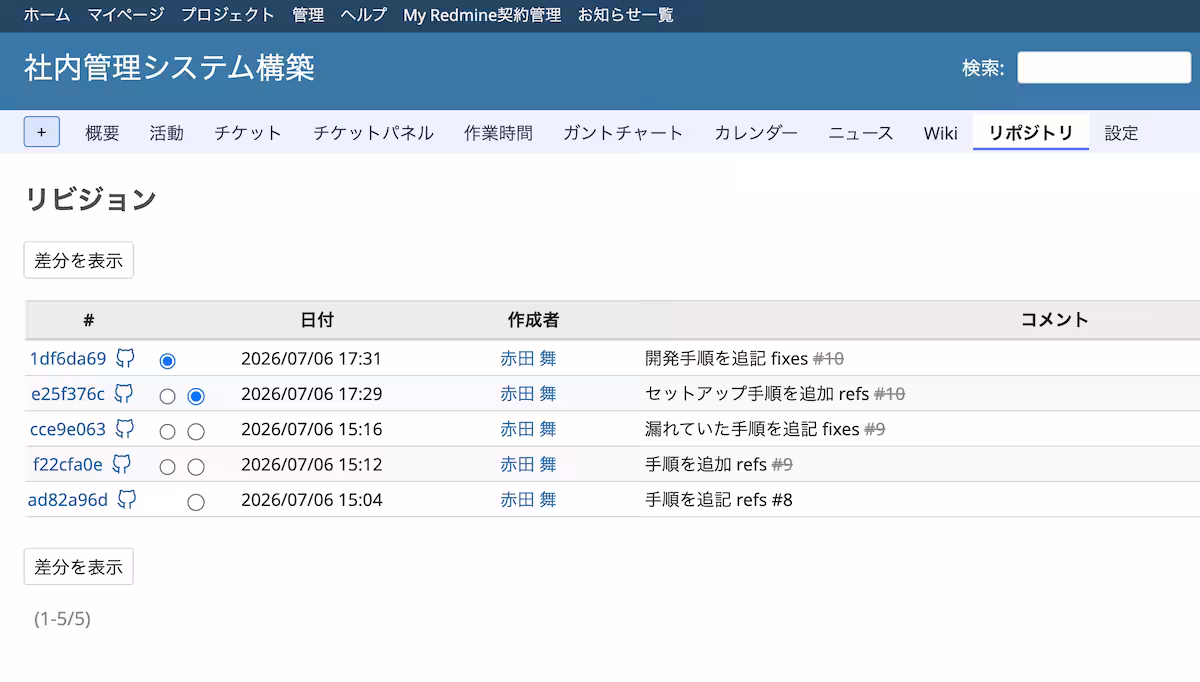The height and width of the screenshot is (682, 1200).
Task: Switch to ガントチャート tab
Action: pyautogui.click(x=623, y=133)
